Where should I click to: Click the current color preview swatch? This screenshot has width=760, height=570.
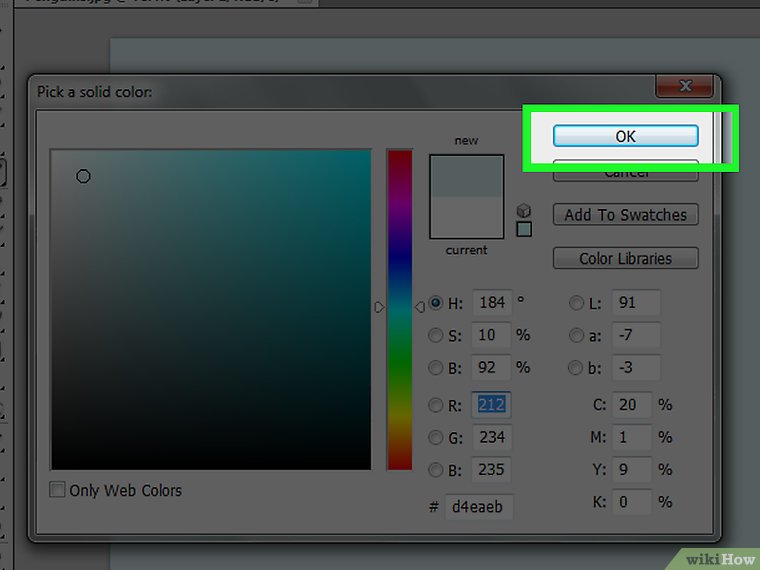[466, 217]
